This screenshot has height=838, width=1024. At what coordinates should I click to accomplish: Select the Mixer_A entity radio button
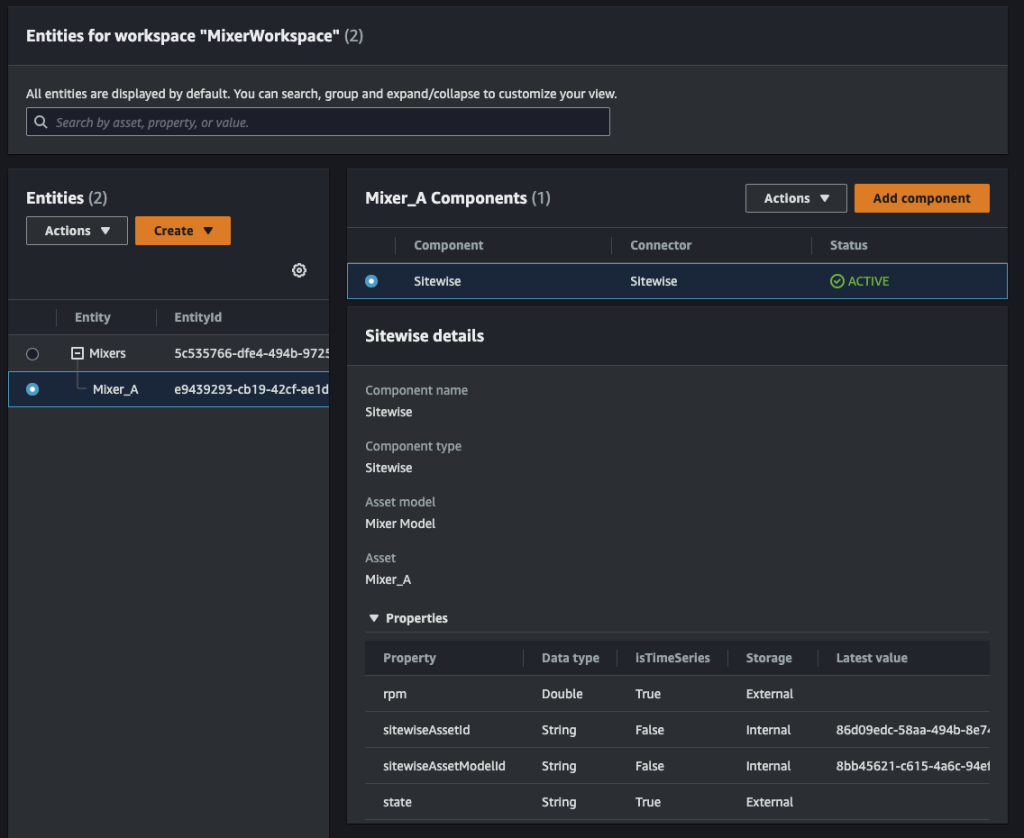pyautogui.click(x=33, y=389)
